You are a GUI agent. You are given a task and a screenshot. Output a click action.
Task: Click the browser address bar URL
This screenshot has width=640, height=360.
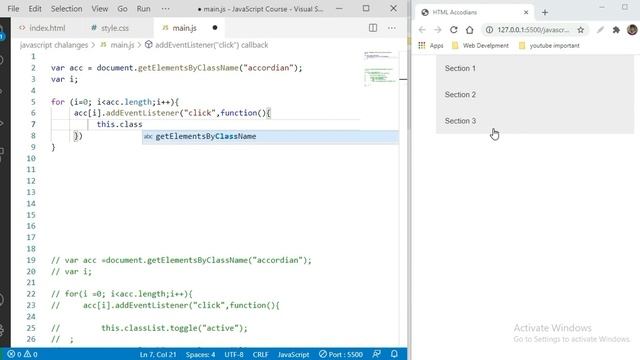pos(533,30)
